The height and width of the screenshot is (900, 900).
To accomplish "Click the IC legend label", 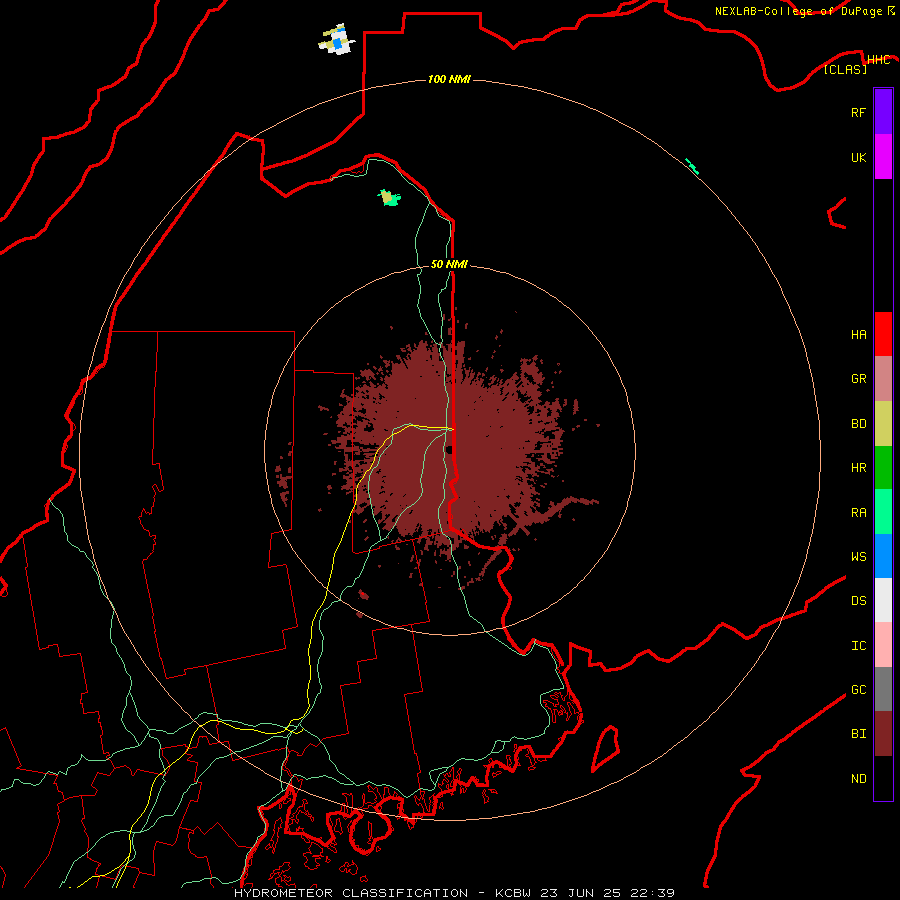I will 858,646.
